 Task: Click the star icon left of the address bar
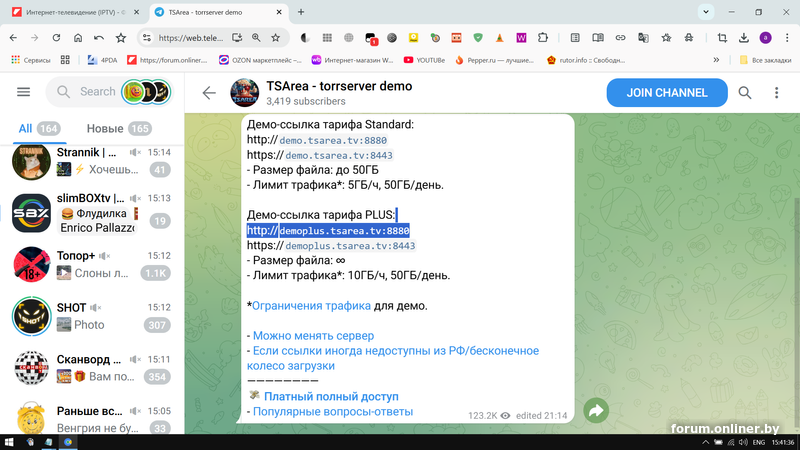tap(121, 38)
